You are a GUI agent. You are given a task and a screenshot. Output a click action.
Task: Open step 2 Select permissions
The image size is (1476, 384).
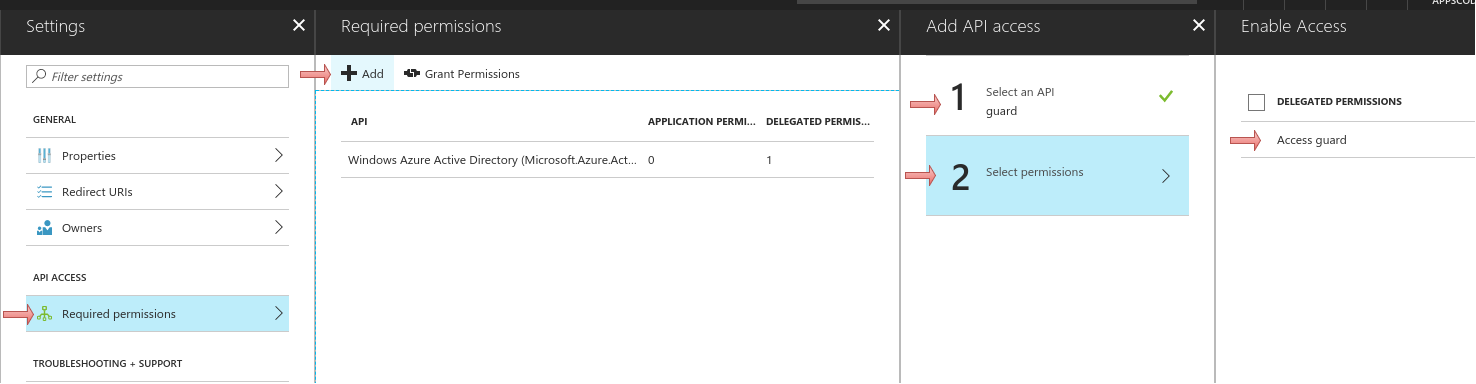(1057, 176)
